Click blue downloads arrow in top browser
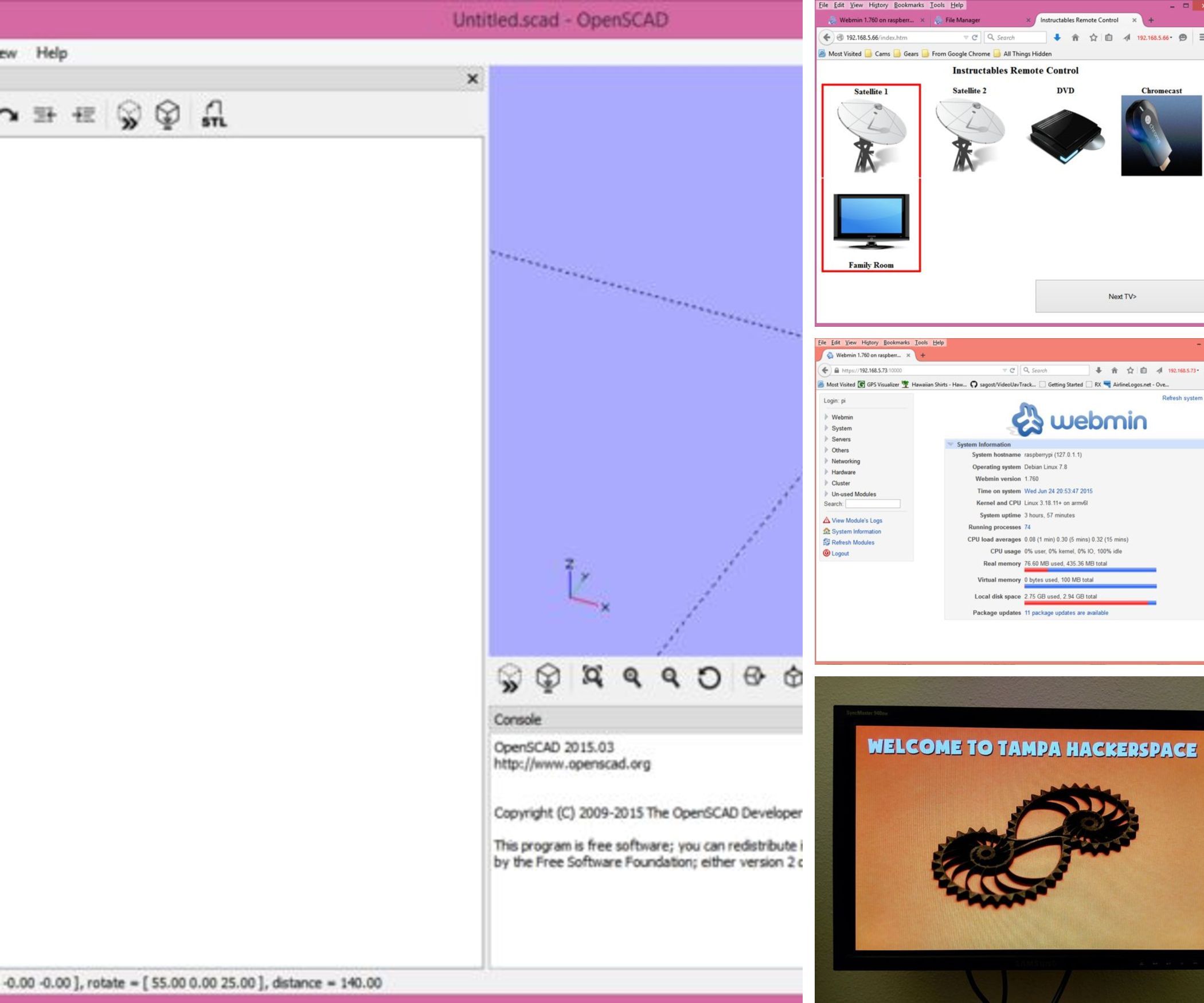Screen dimensions: 1204x1003 [1057, 38]
